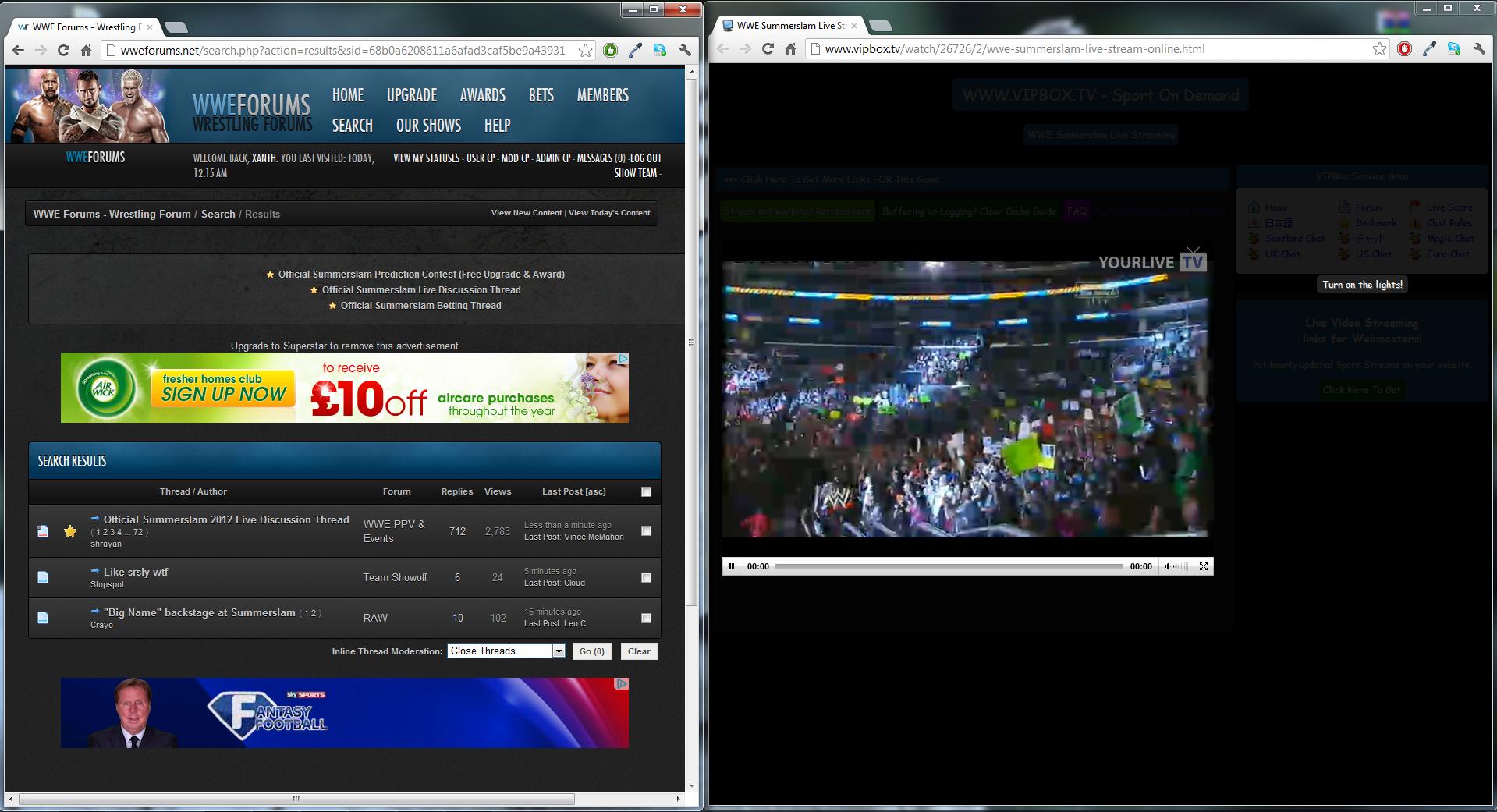The height and width of the screenshot is (812, 1497).
Task: Open home page in WWE Forums browser
Action: point(87,50)
